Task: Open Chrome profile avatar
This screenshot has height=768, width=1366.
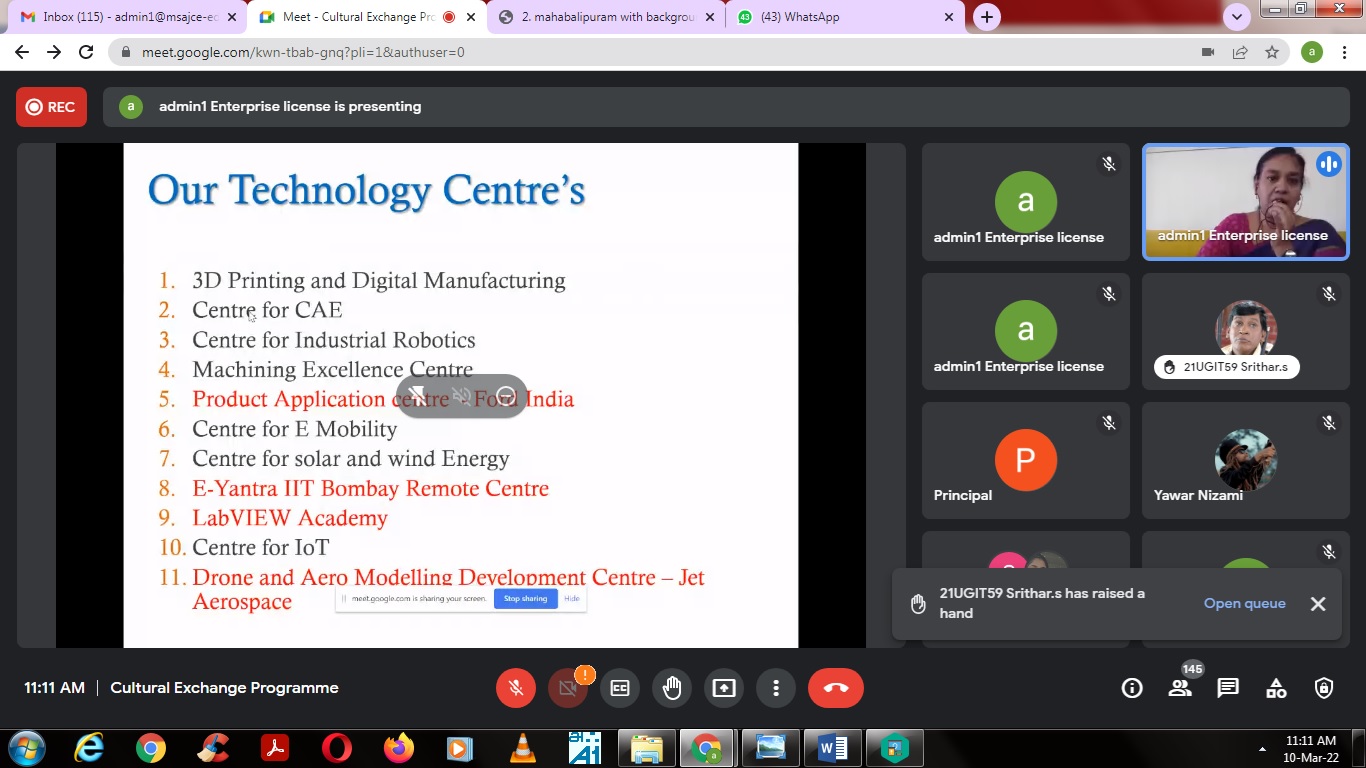Action: [x=1312, y=52]
